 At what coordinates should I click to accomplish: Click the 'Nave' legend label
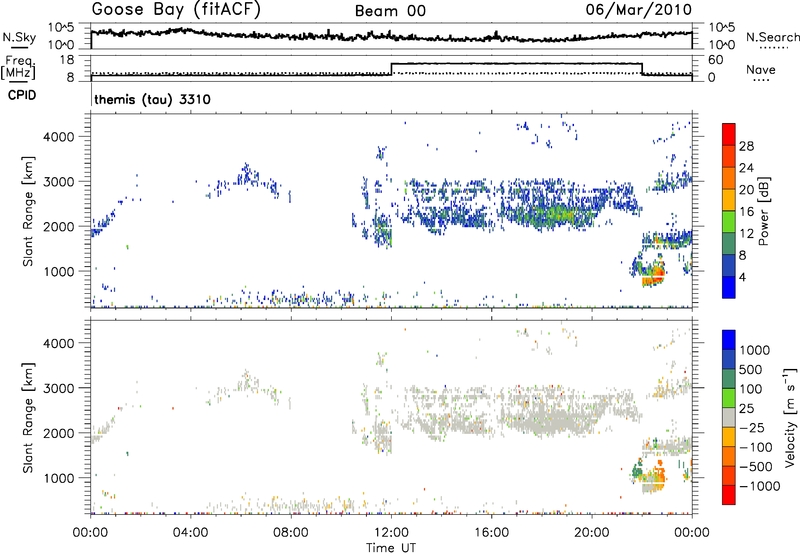(x=761, y=69)
